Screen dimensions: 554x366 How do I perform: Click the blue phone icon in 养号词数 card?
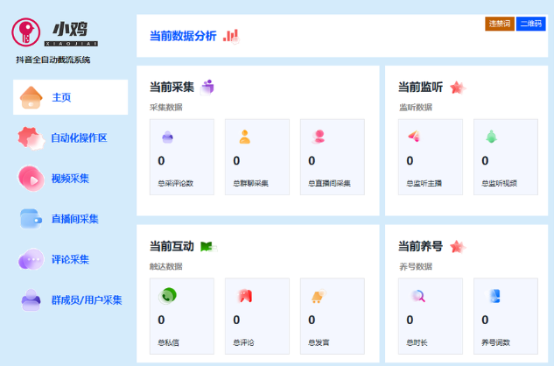coord(495,296)
